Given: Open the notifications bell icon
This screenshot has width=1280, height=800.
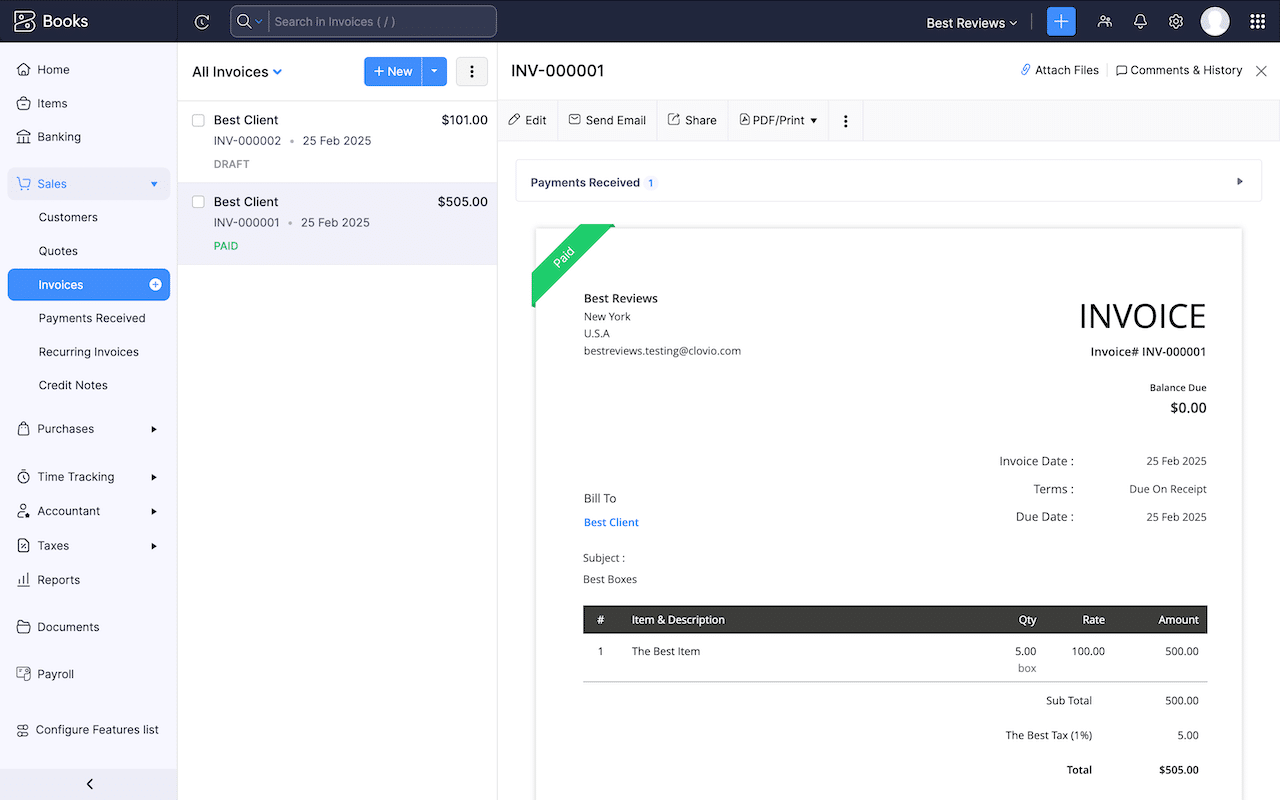Looking at the screenshot, I should point(1140,21).
